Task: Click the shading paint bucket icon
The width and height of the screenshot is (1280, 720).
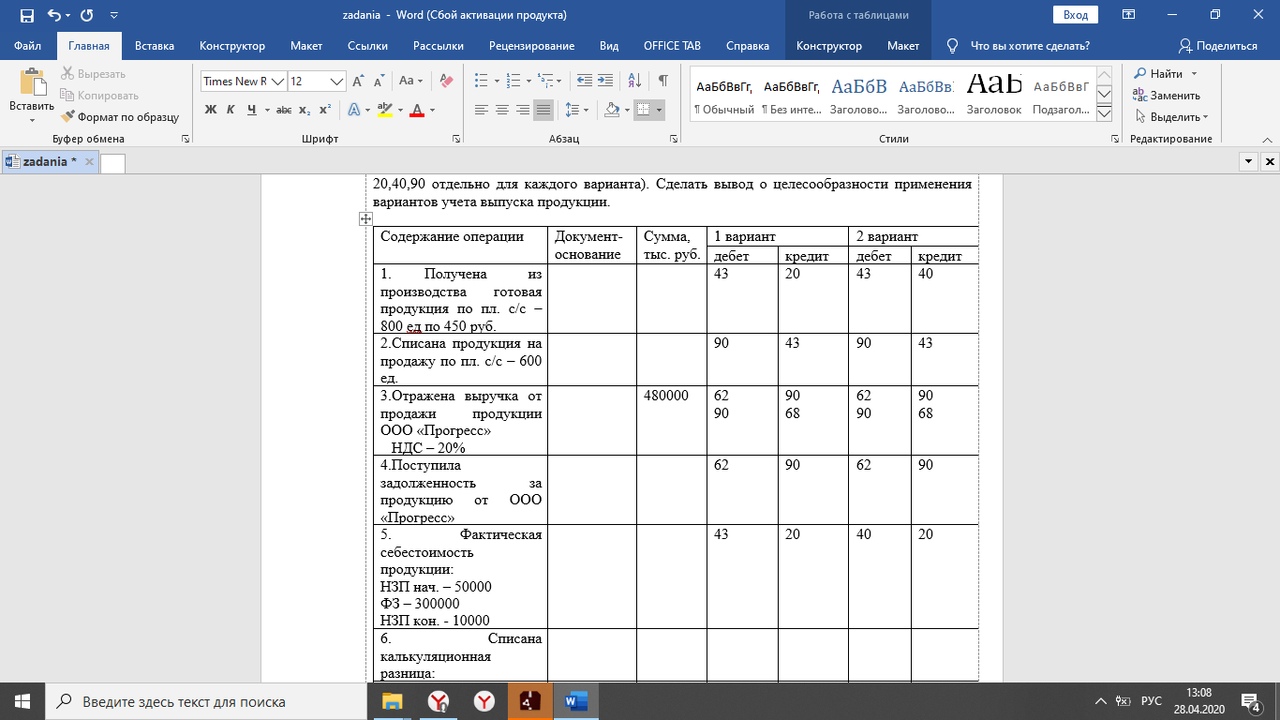Action: [612, 110]
